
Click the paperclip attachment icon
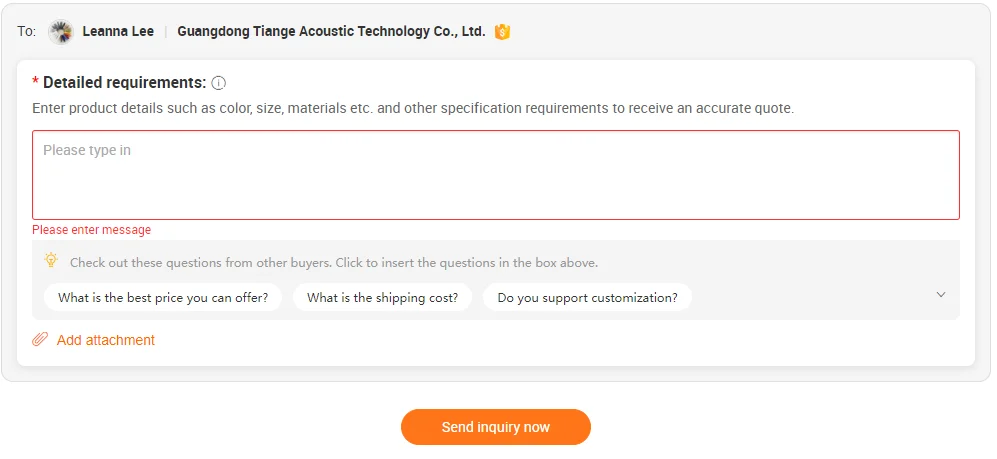40,340
